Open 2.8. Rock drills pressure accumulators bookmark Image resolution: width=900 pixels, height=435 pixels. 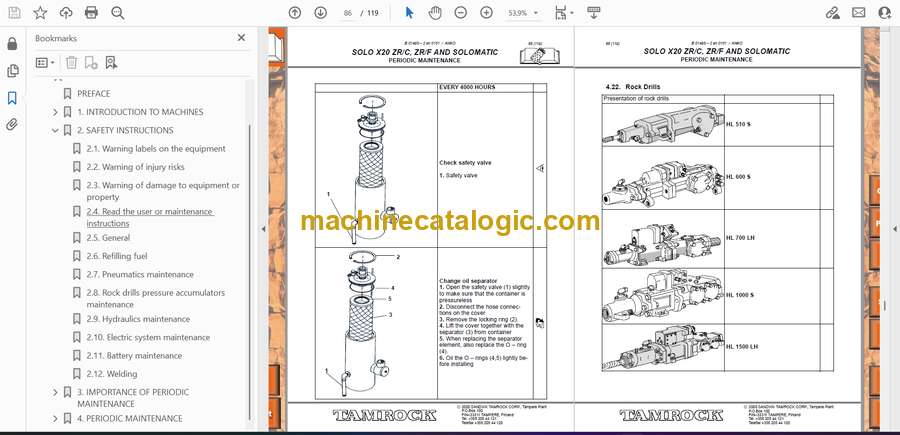(x=156, y=298)
